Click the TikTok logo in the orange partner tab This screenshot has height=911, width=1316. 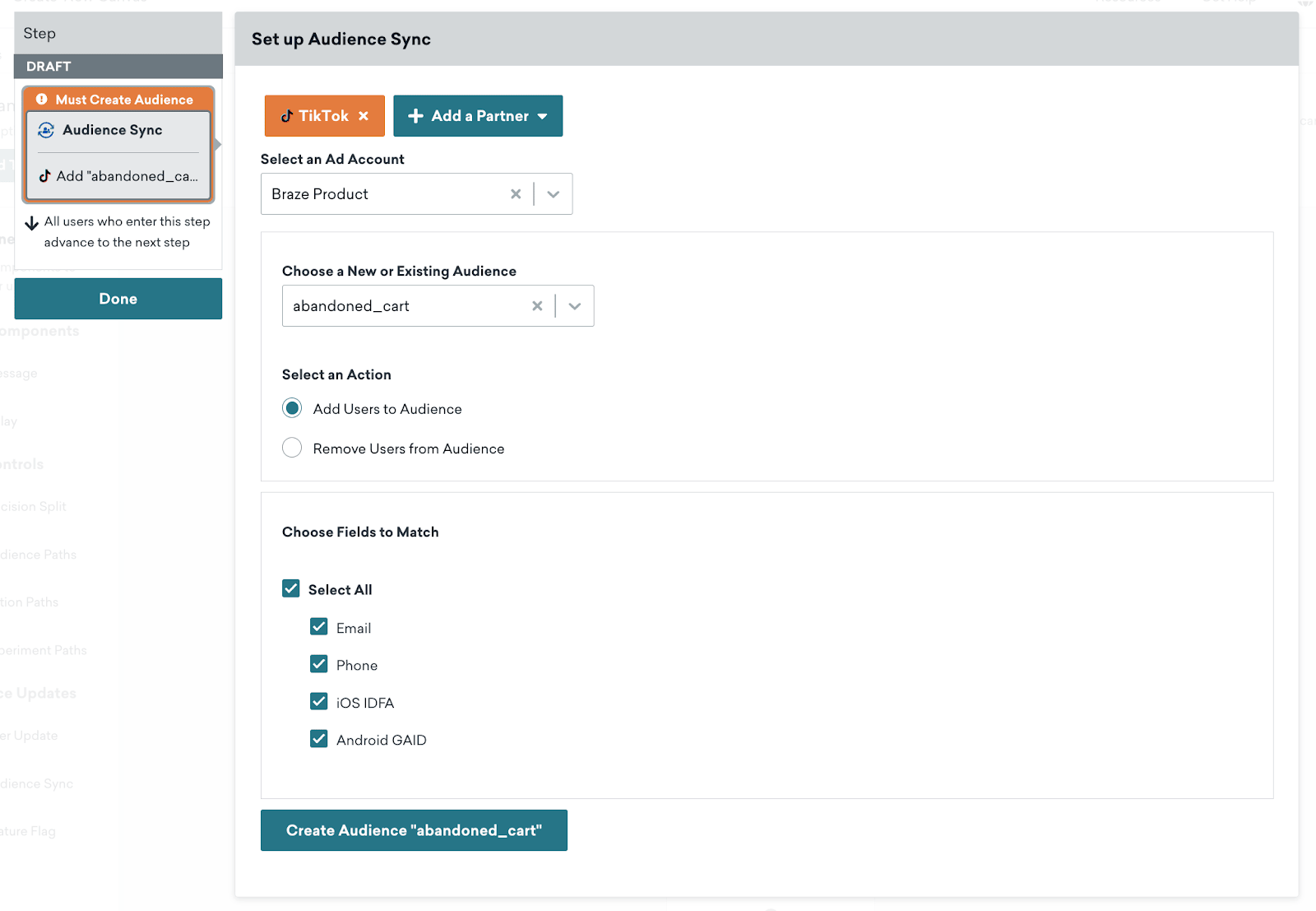287,116
